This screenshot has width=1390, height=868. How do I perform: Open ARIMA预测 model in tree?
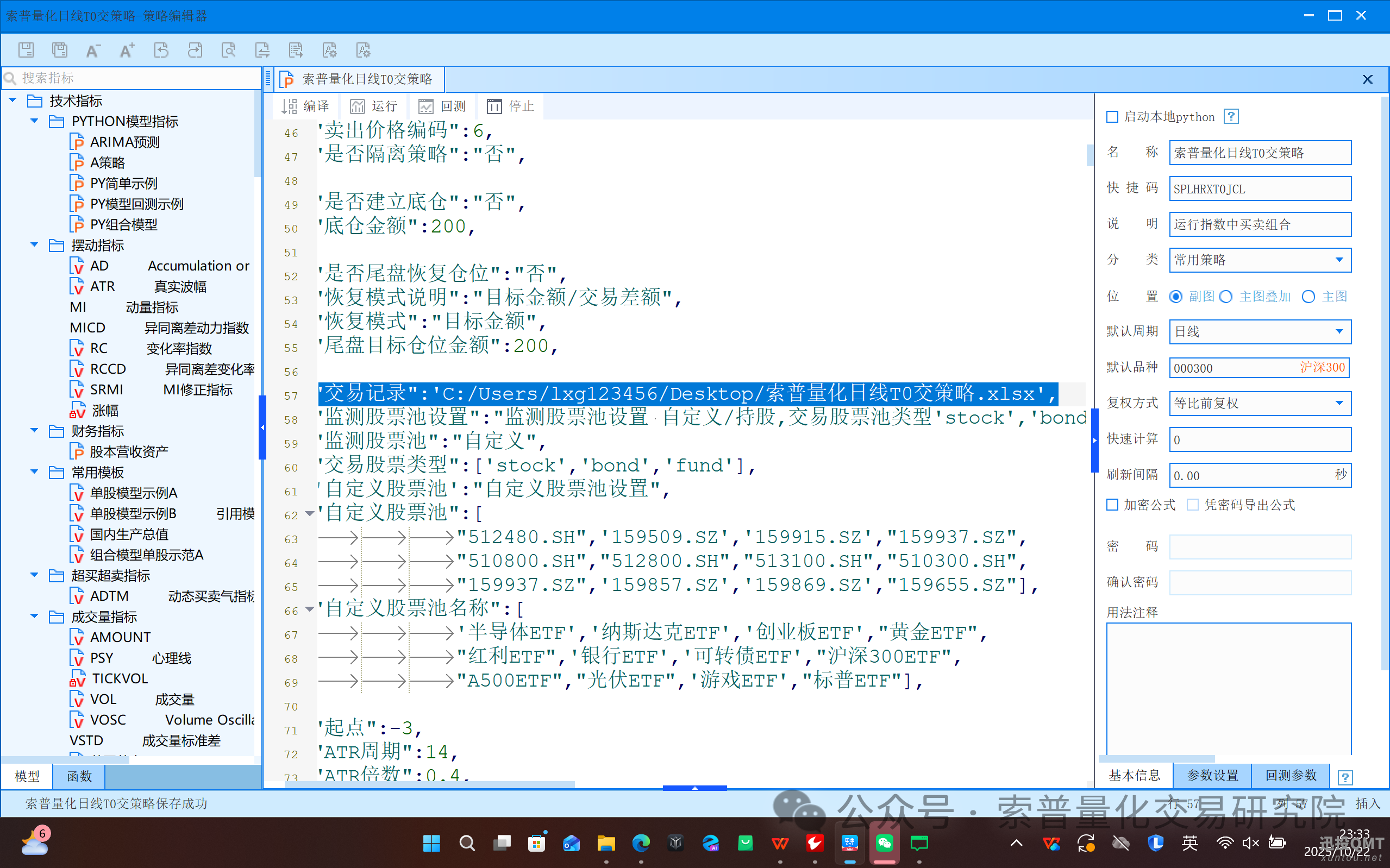coord(124,142)
